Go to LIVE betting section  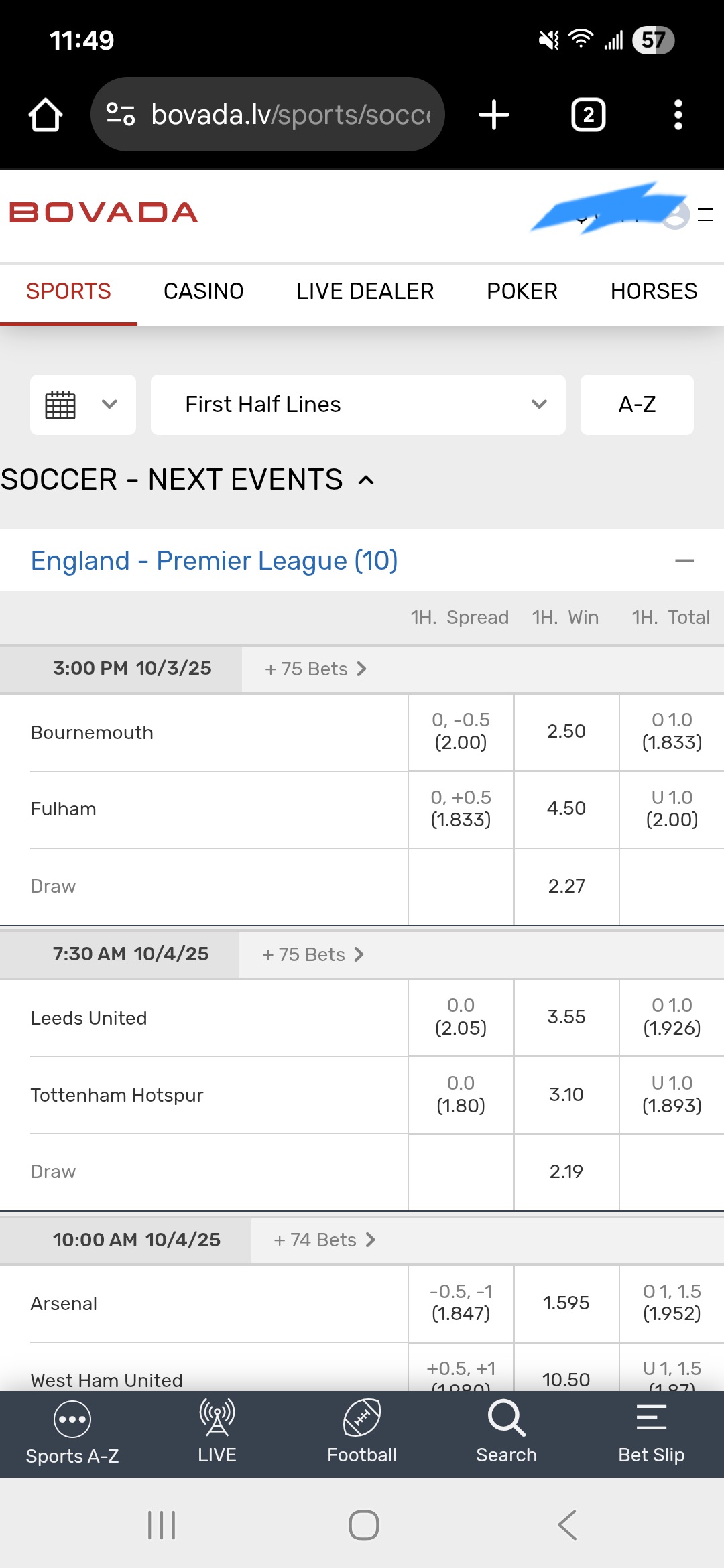[x=217, y=1433]
